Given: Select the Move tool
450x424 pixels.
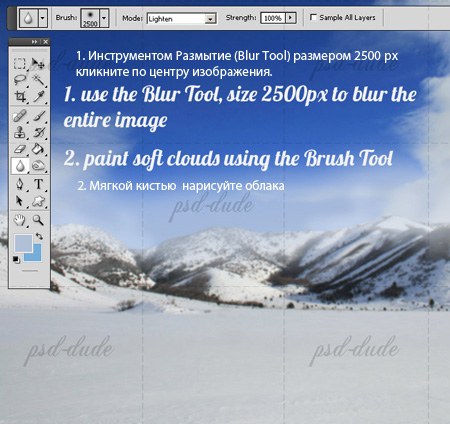Looking at the screenshot, I should tap(39, 63).
